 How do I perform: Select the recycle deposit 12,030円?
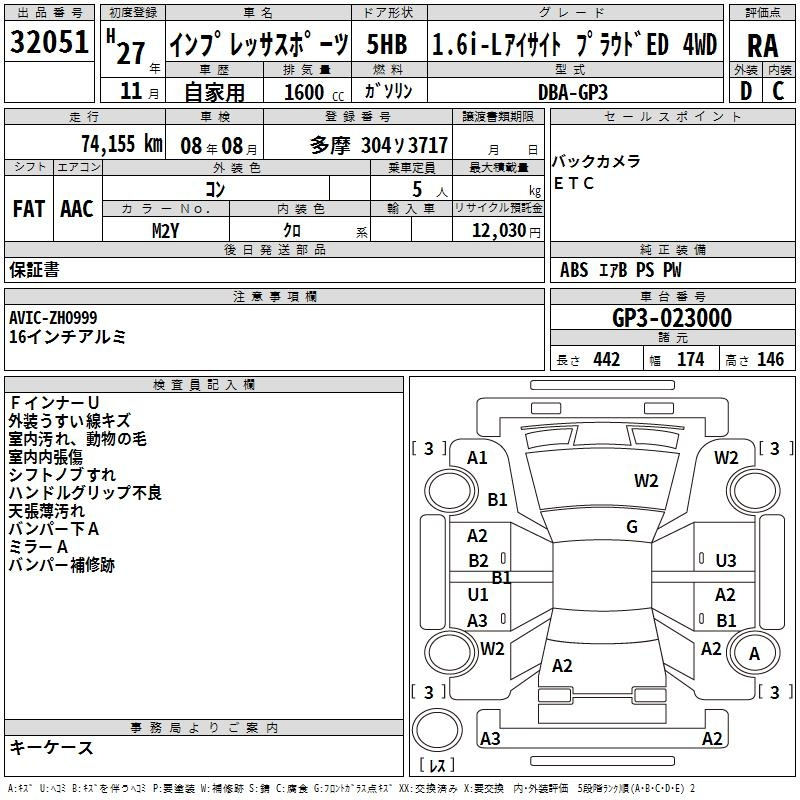[x=506, y=231]
